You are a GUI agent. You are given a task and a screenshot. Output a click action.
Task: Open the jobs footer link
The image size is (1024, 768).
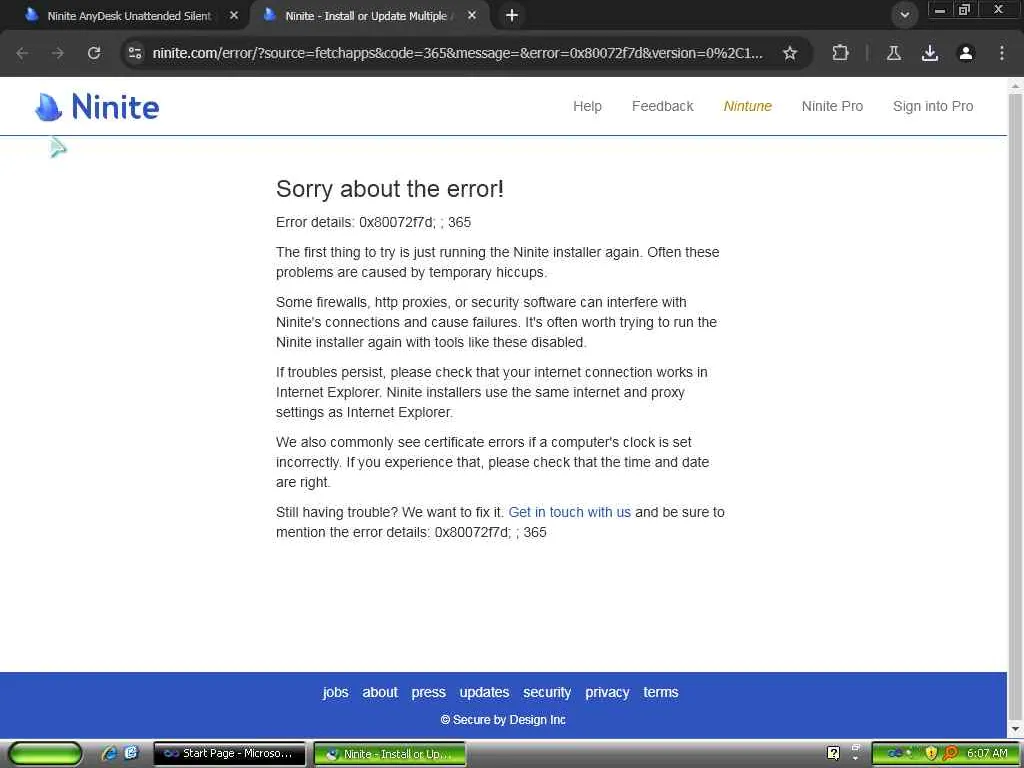[x=336, y=692]
